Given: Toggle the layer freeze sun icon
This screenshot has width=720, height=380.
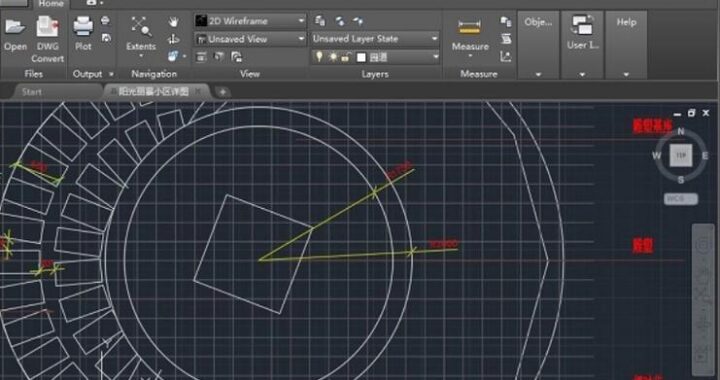Looking at the screenshot, I should click(x=333, y=57).
